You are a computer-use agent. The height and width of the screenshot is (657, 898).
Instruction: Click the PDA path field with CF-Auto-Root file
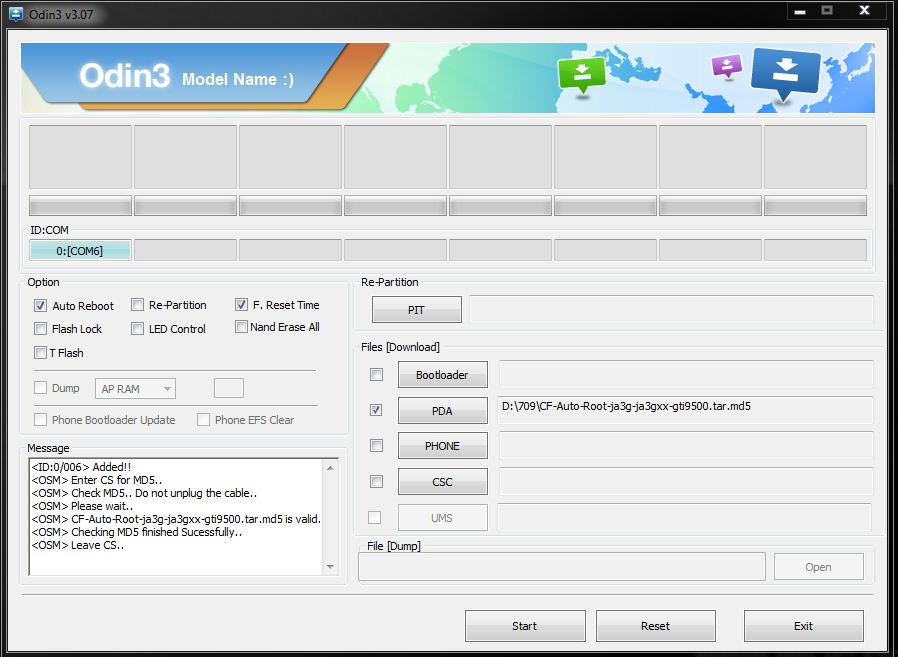coord(686,410)
